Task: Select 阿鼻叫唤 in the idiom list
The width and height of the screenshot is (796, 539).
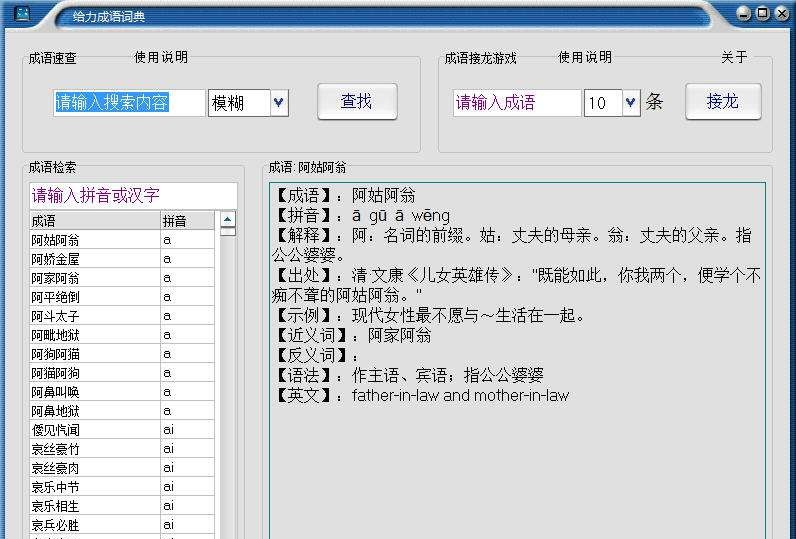Action: (x=122, y=392)
